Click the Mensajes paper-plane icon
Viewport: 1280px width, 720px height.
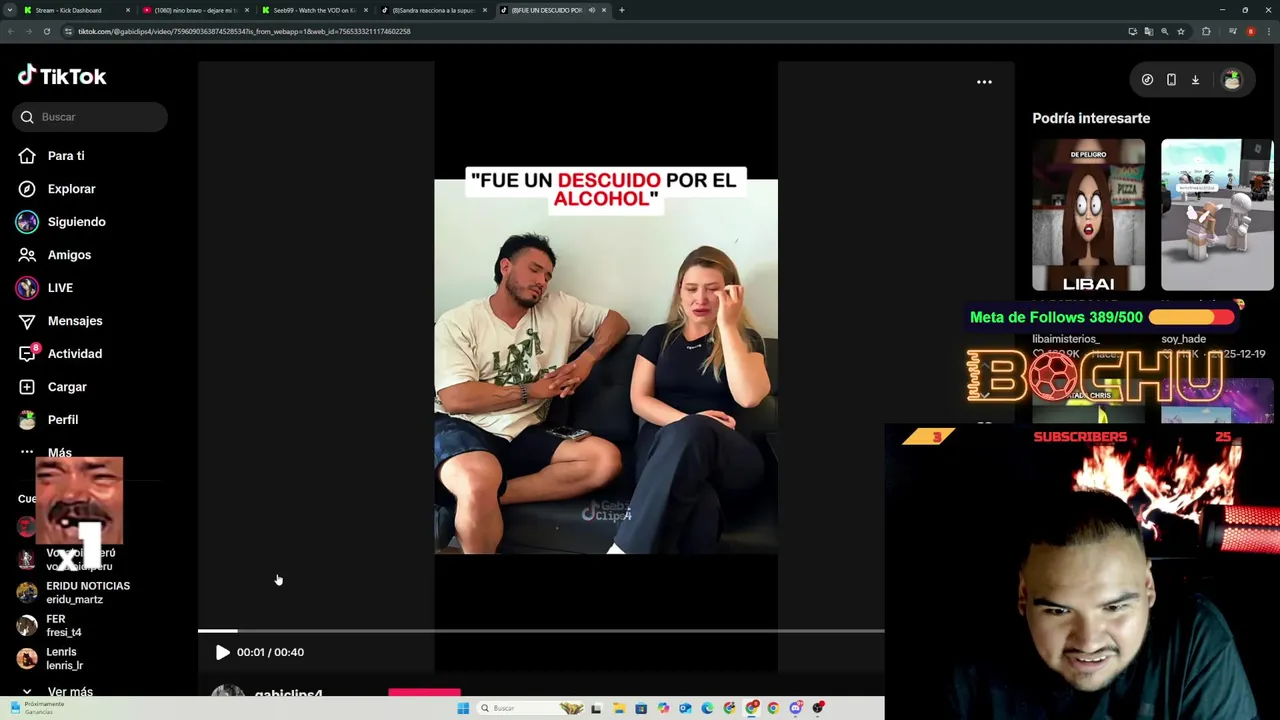(27, 321)
